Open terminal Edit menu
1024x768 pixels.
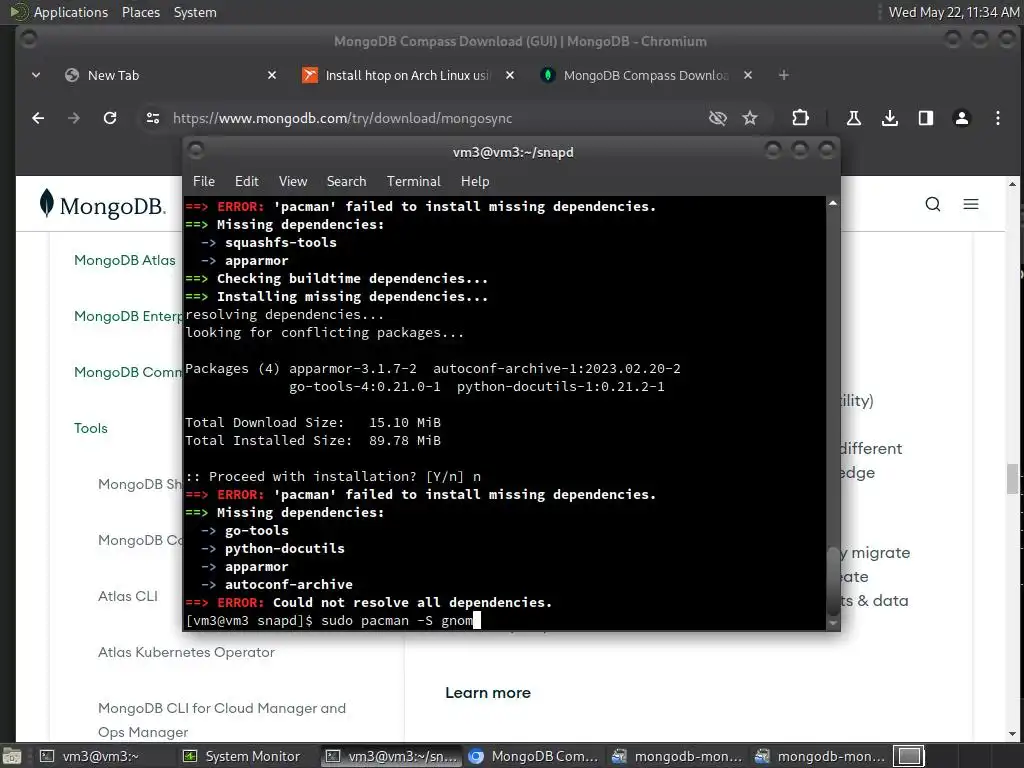[247, 182]
